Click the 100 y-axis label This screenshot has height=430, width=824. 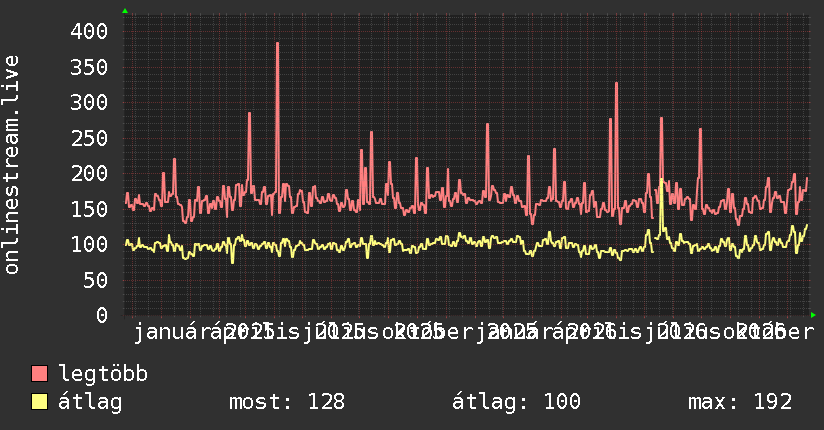tap(89, 244)
